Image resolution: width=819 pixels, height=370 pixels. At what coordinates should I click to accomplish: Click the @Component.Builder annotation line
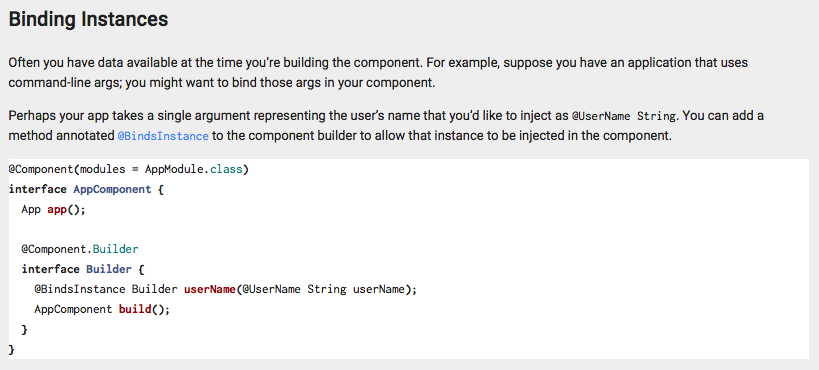tap(80, 249)
